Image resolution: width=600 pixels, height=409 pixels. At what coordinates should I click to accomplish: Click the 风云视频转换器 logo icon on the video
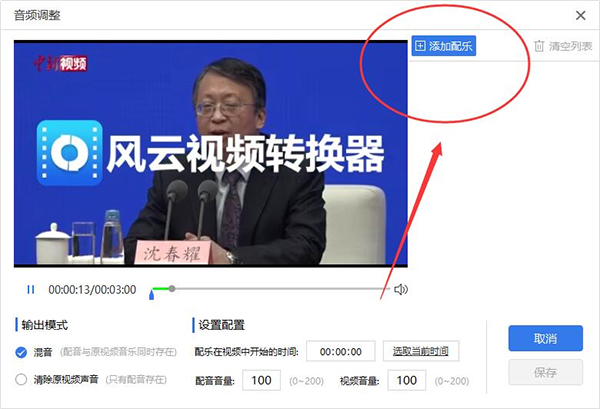(x=70, y=155)
